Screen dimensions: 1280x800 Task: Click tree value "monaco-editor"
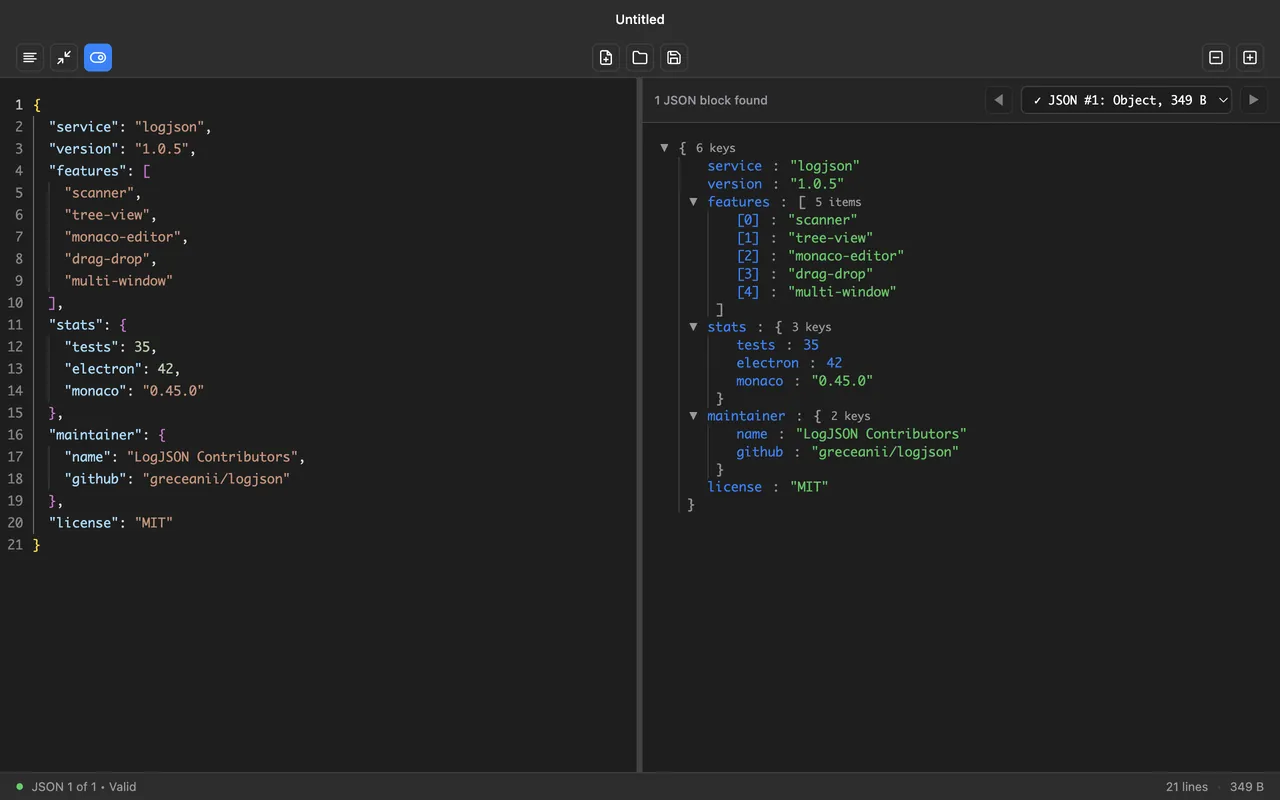click(x=846, y=256)
